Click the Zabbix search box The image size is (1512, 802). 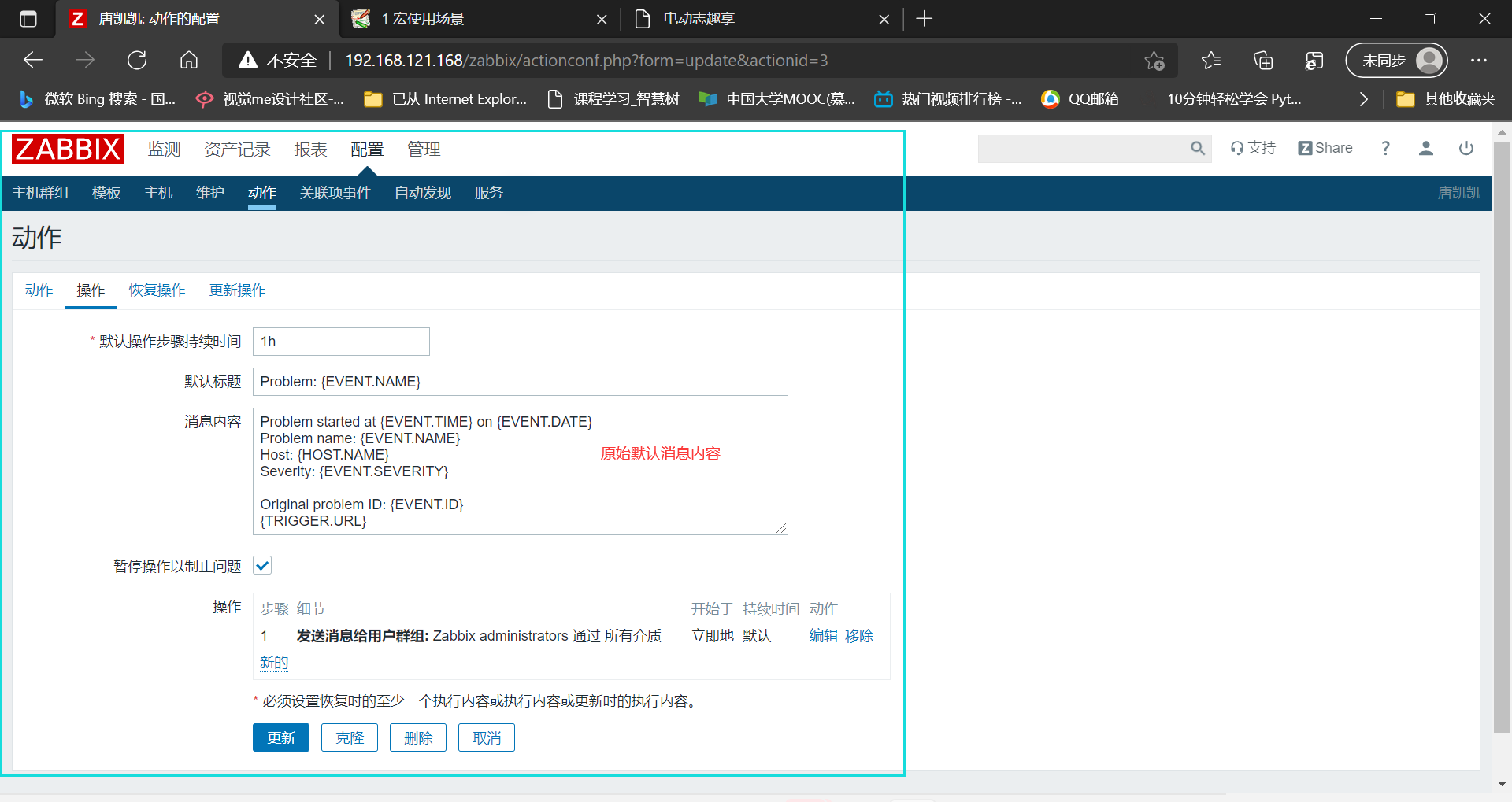coord(1083,148)
